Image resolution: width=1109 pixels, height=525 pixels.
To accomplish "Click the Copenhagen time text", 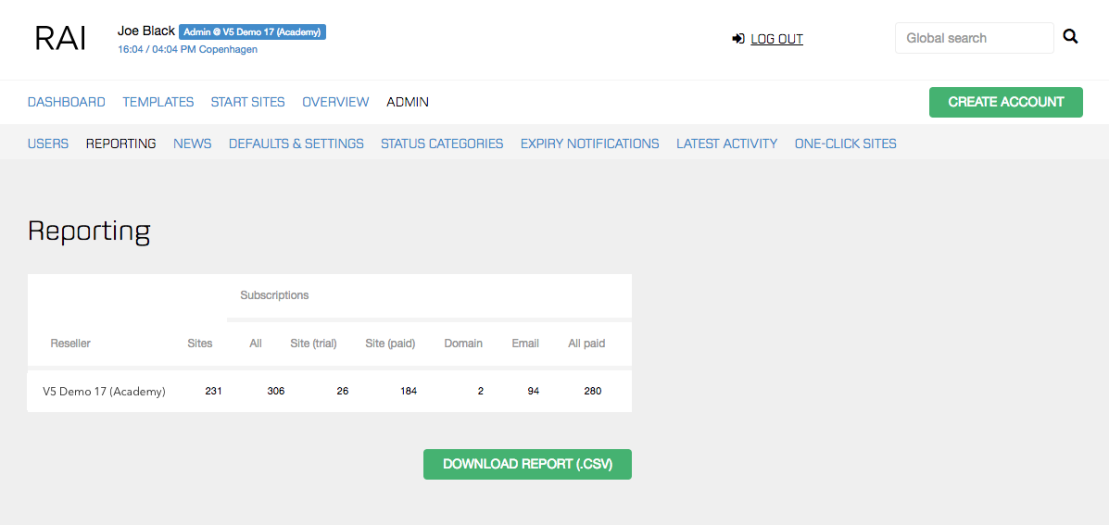I will 187,50.
